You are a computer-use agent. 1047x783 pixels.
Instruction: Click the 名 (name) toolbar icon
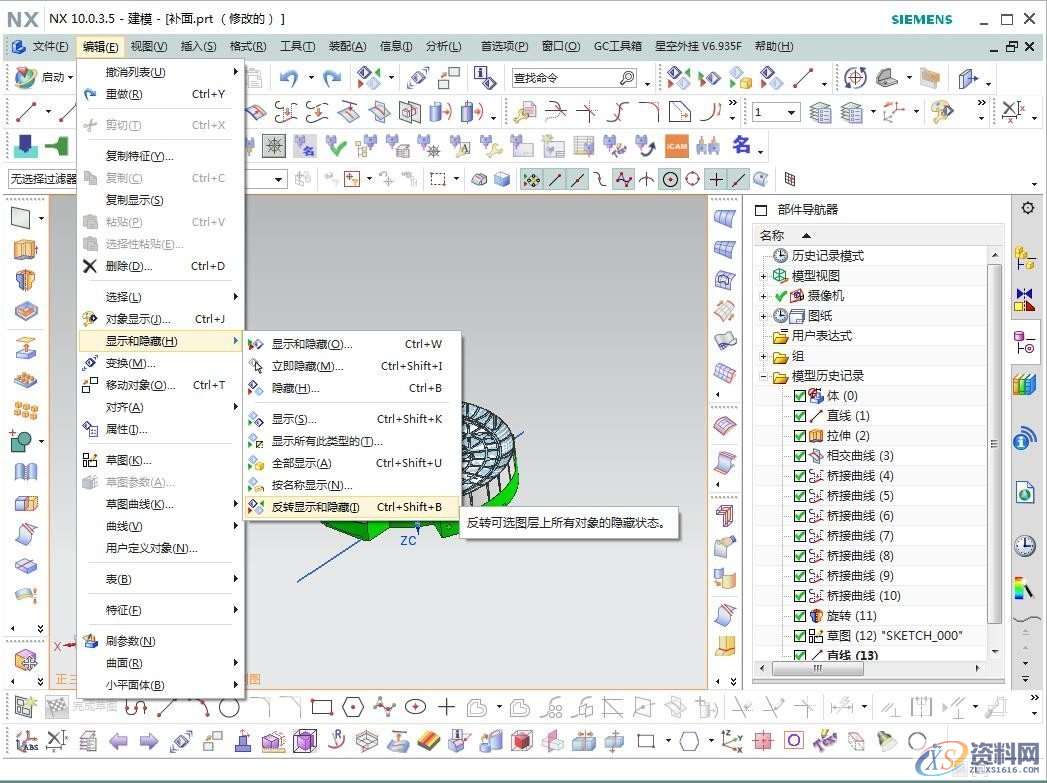coord(741,145)
